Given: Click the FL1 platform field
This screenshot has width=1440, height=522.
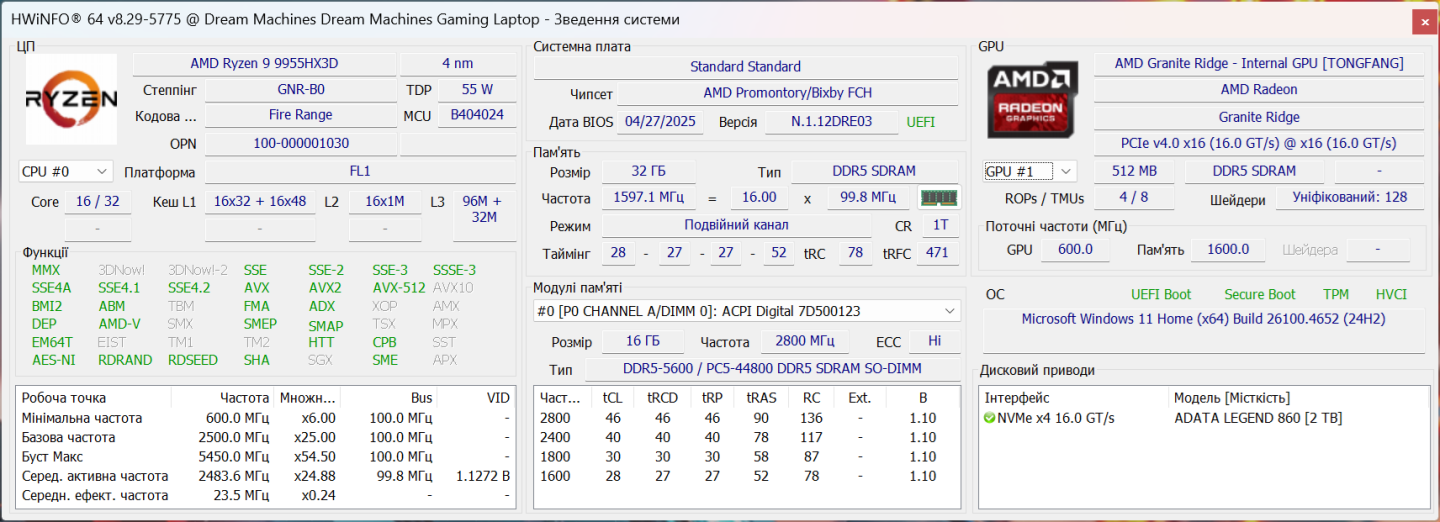Looking at the screenshot, I should (x=360, y=171).
